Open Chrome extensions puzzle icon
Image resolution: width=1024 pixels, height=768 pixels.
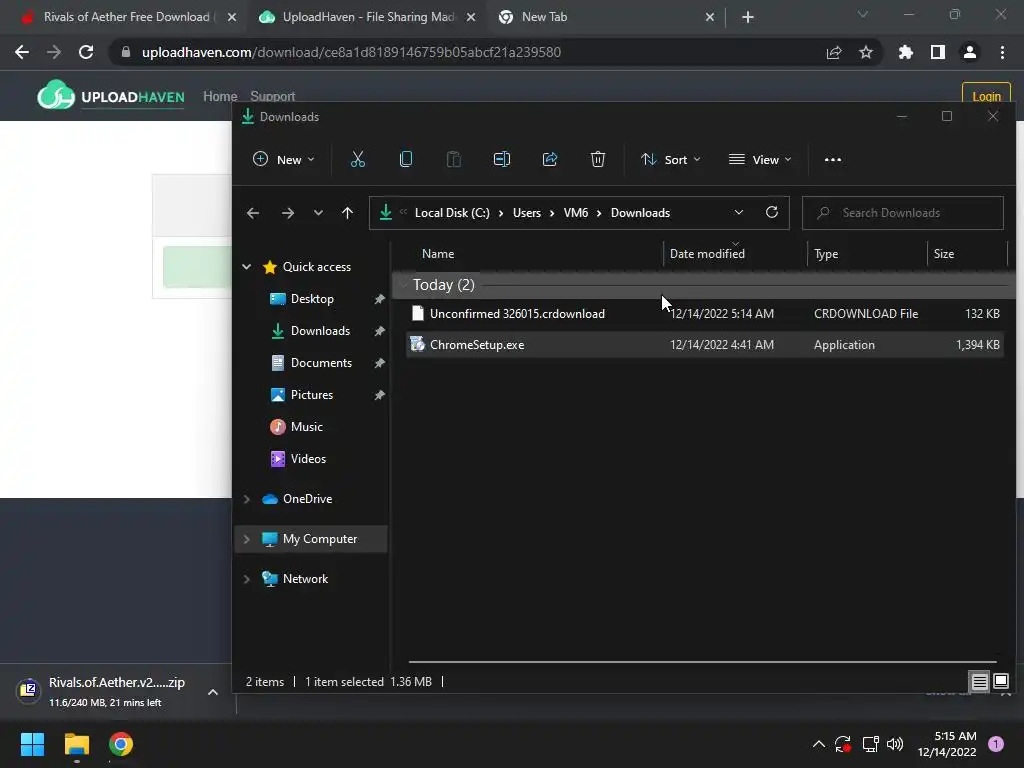pos(906,52)
